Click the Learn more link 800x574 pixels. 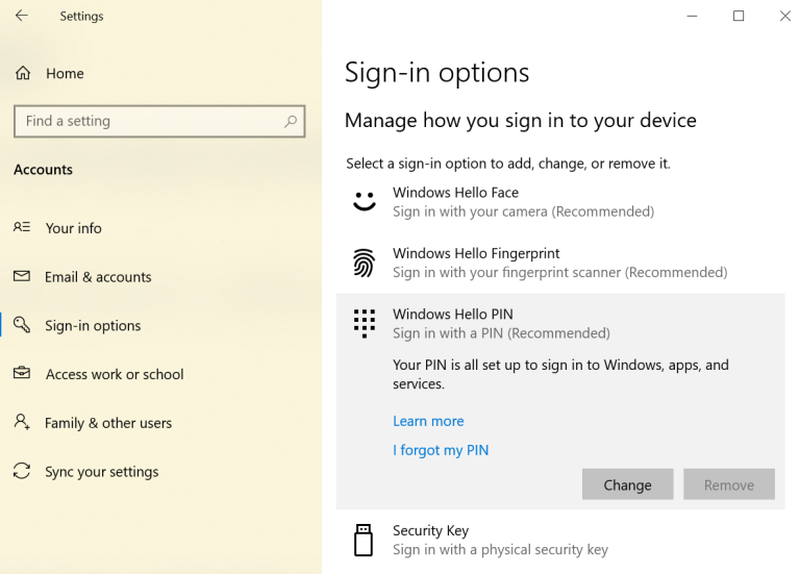pyautogui.click(x=429, y=421)
